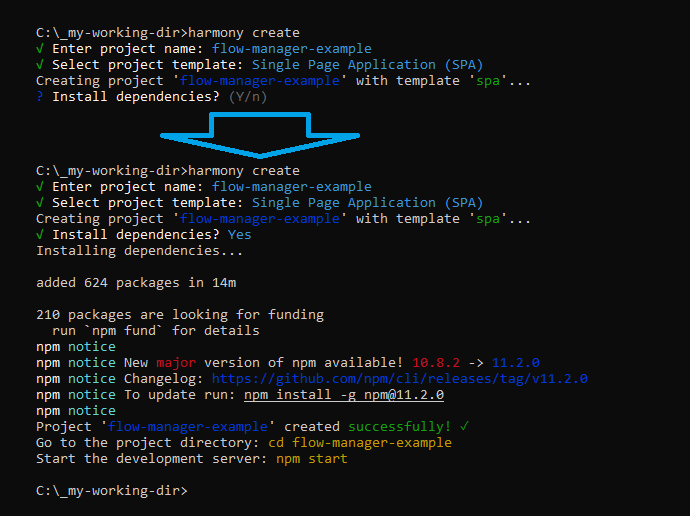Click the 'added 624 packages in 14m' line

tap(135, 283)
